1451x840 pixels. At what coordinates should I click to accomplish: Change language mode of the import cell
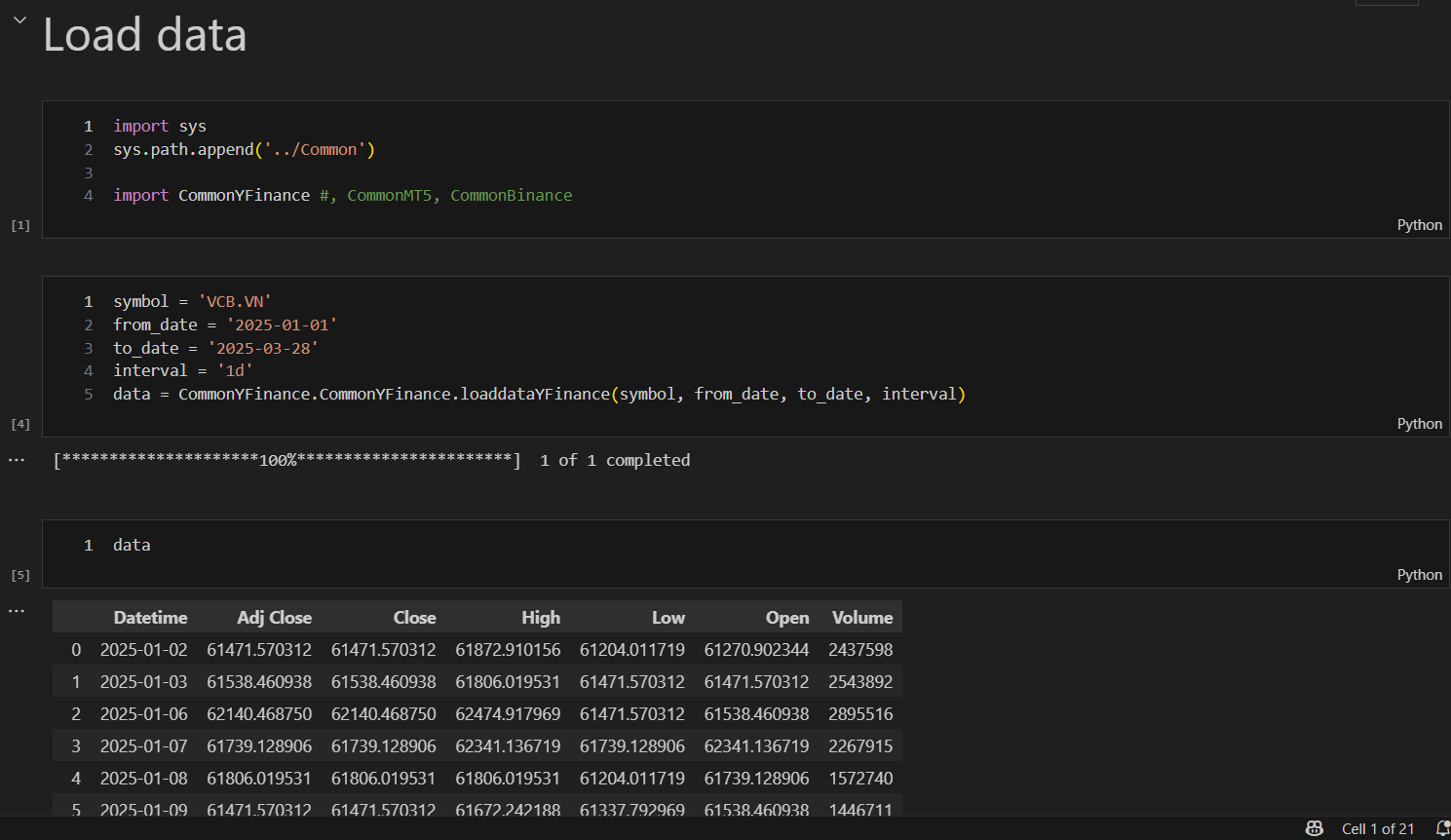(1419, 225)
